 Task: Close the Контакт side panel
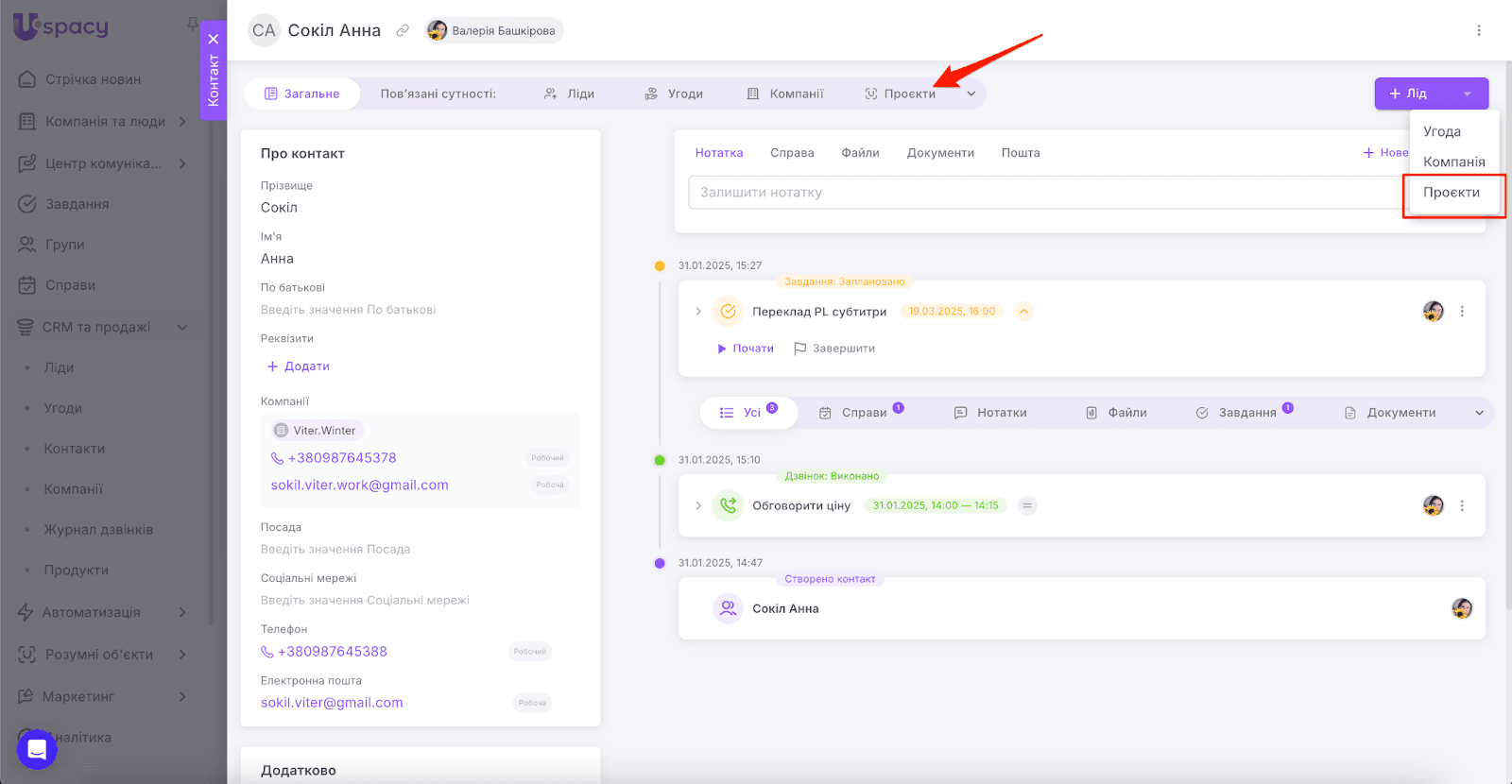(214, 39)
